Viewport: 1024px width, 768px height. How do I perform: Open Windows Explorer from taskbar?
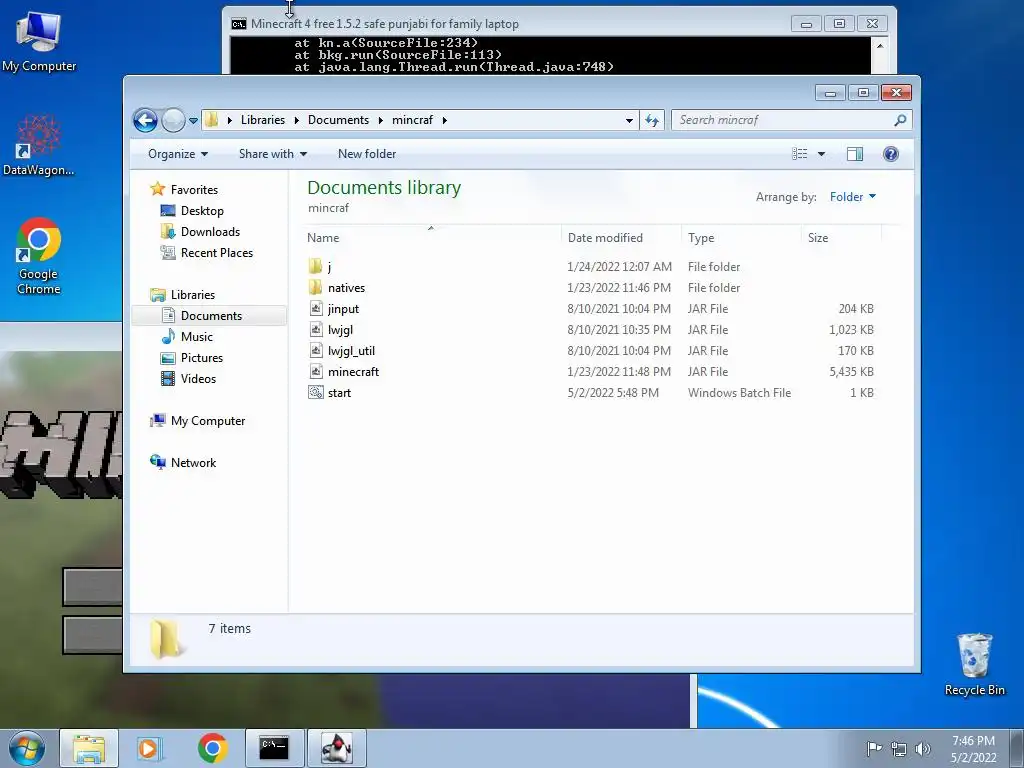pyautogui.click(x=89, y=748)
